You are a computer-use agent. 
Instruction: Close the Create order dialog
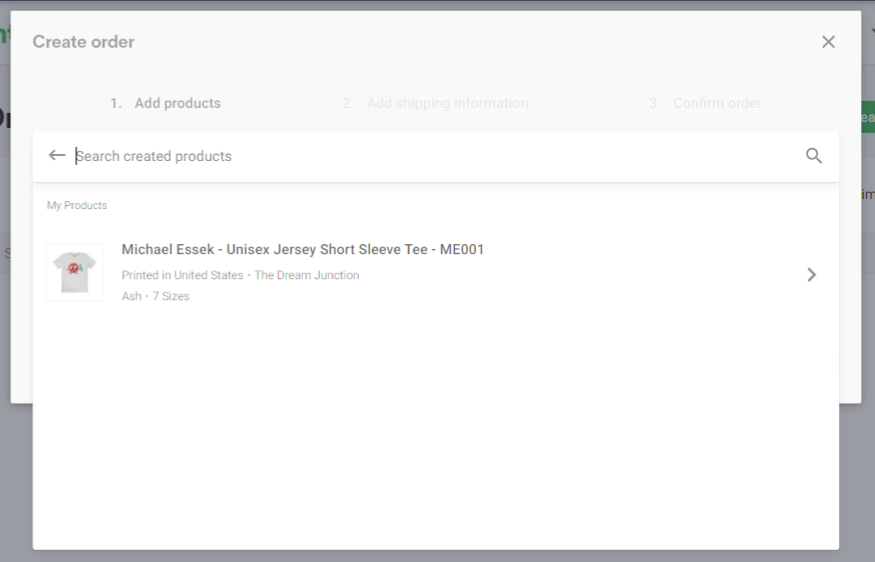[x=828, y=42]
